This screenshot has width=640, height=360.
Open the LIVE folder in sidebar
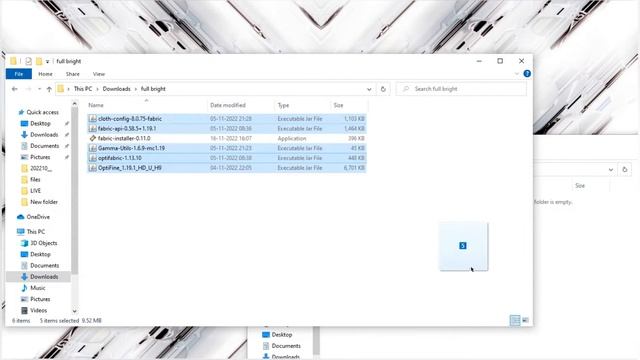[36, 191]
